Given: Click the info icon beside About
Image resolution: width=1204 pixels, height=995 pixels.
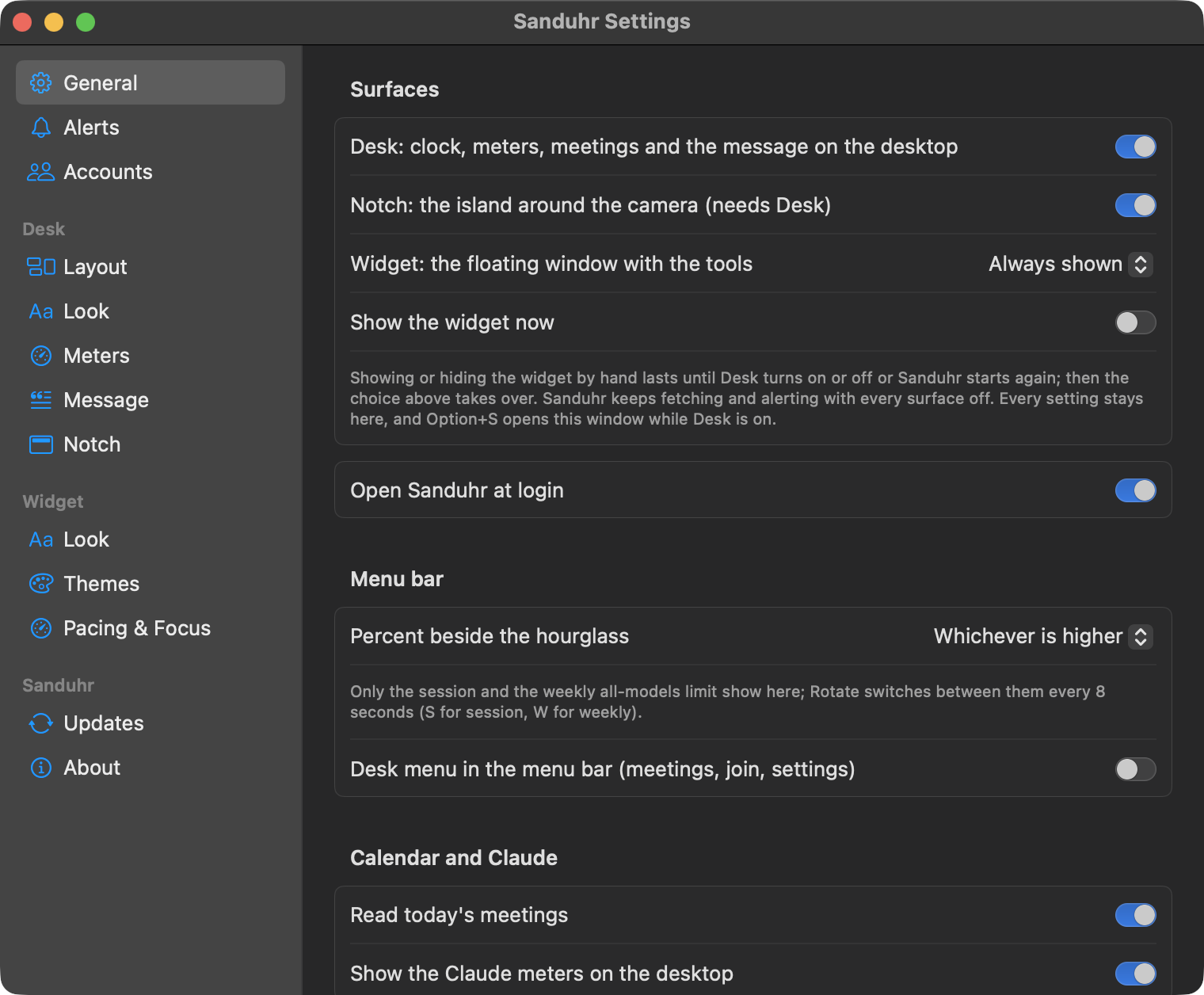Looking at the screenshot, I should [41, 767].
